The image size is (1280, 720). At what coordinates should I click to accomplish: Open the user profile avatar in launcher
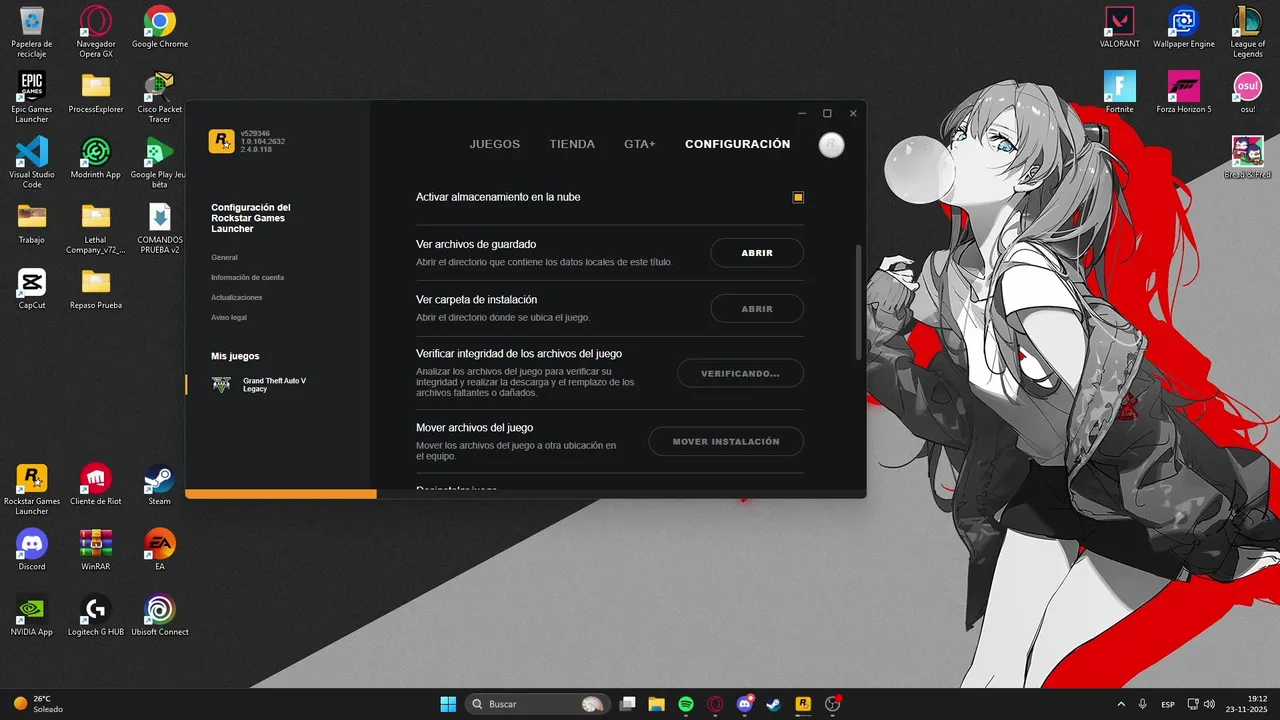coord(831,144)
